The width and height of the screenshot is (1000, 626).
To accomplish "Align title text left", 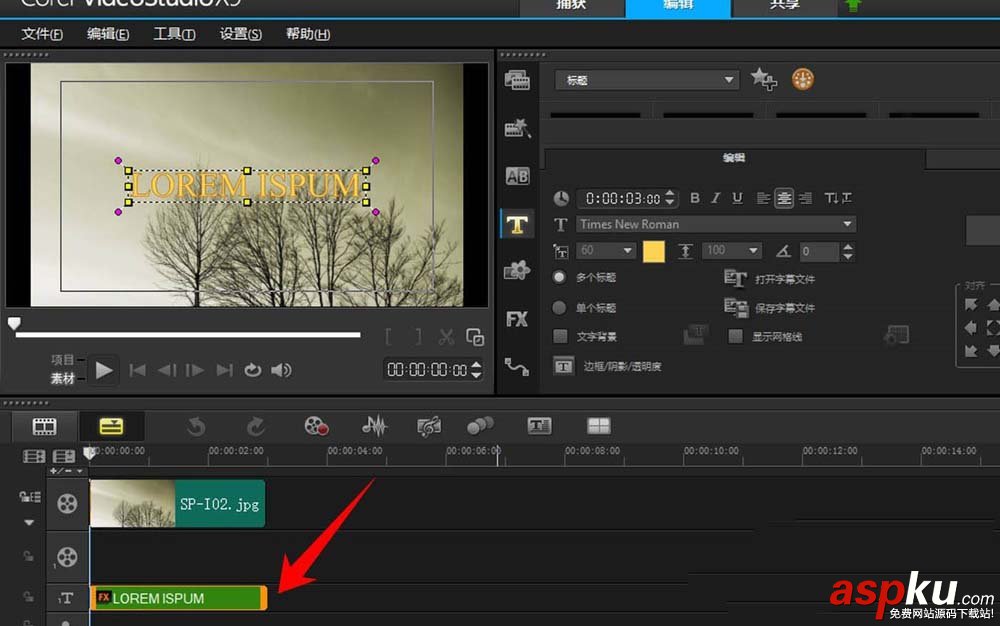I will point(763,198).
